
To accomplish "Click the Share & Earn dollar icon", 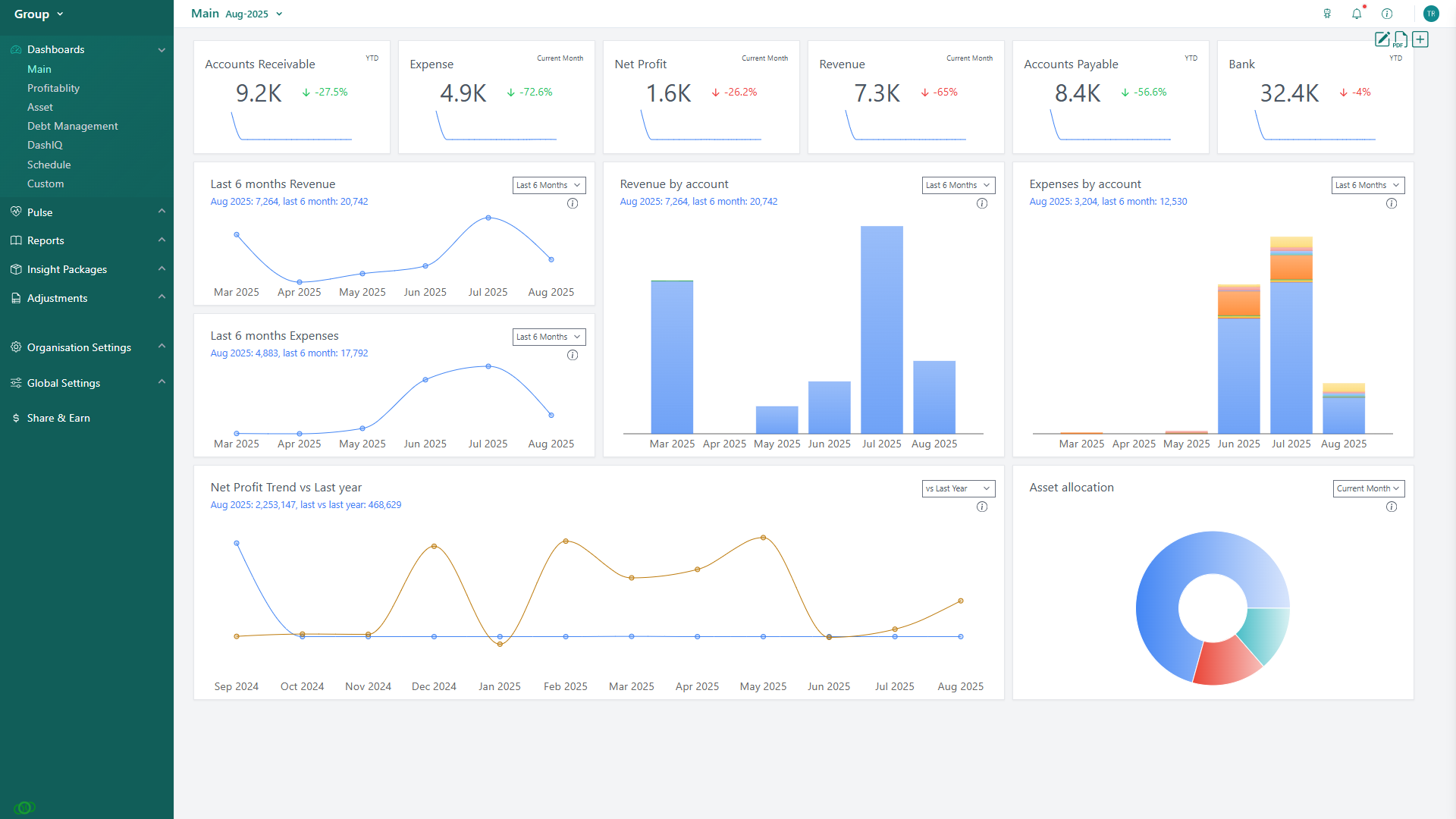I will 15,418.
